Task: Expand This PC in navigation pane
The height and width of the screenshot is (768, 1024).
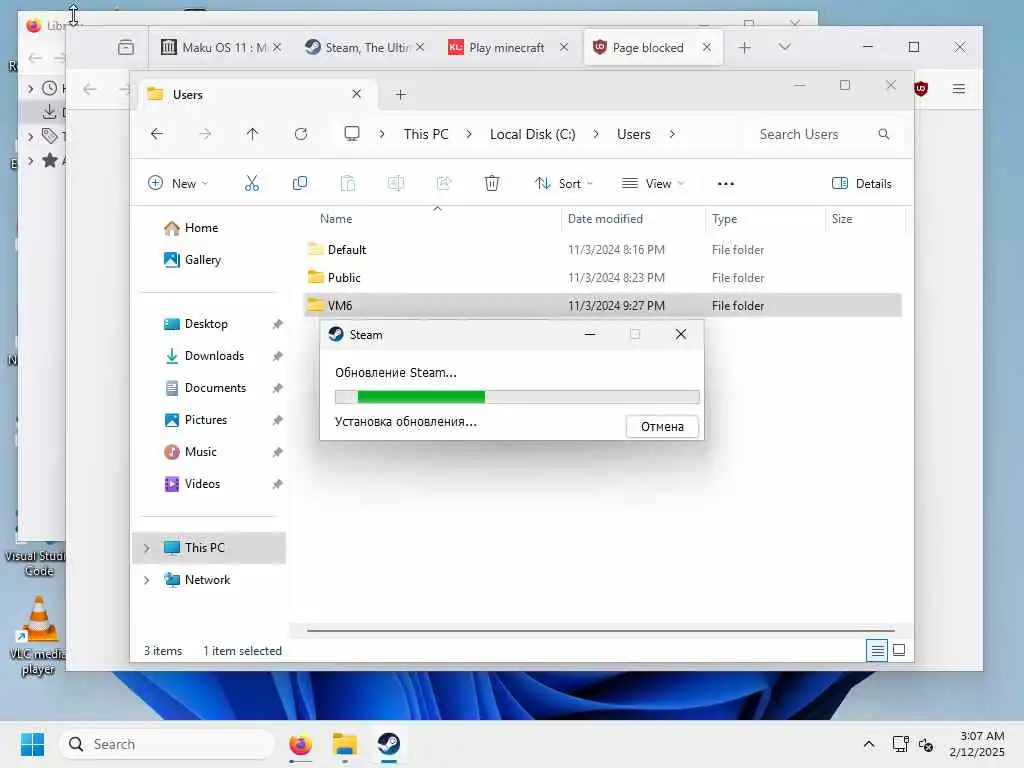Action: pyautogui.click(x=147, y=548)
